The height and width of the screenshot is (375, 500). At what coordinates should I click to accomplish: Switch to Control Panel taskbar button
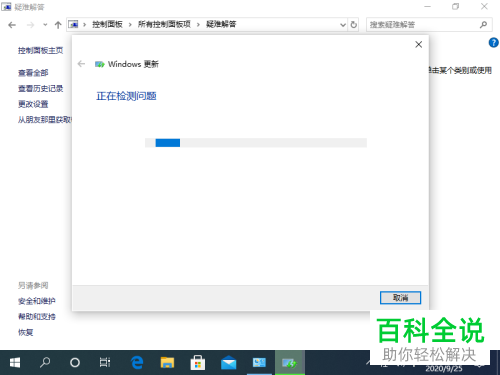[259, 363]
